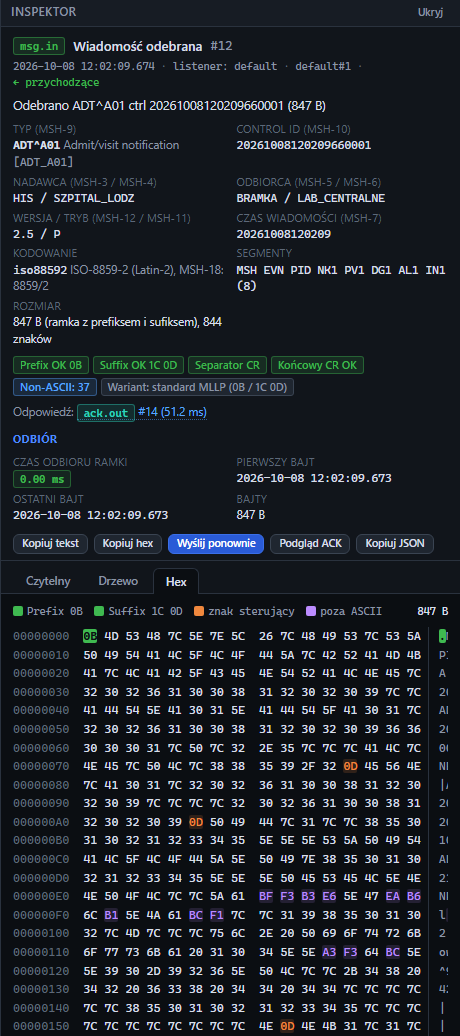Copy JSON with Kopiuj JSON button
Image resolution: width=460 pixels, height=1036 pixels.
pyautogui.click(x=395, y=543)
